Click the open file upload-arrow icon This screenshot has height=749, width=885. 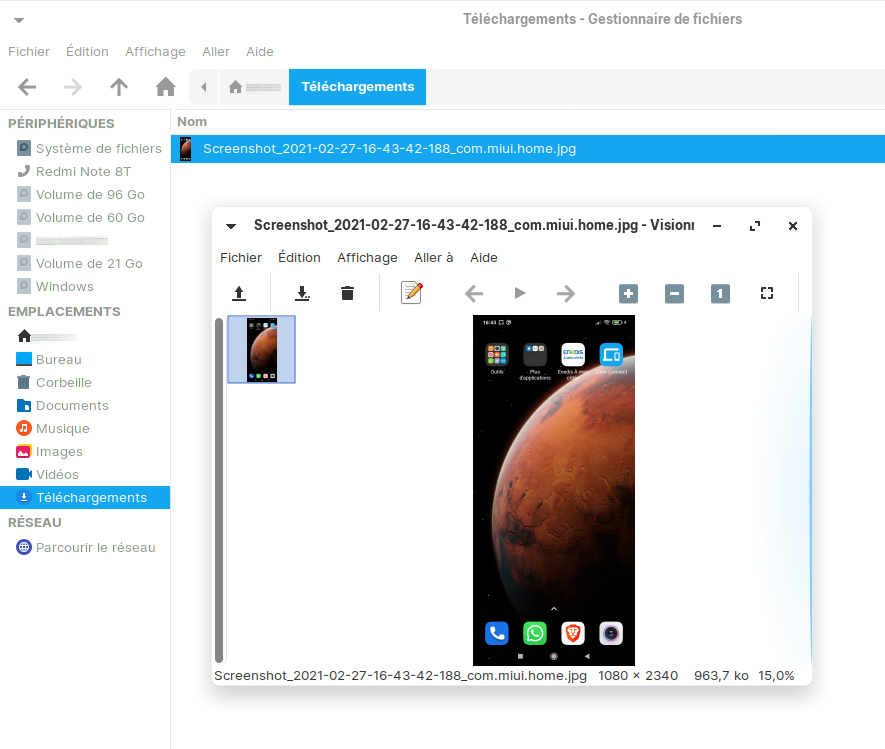[238, 293]
